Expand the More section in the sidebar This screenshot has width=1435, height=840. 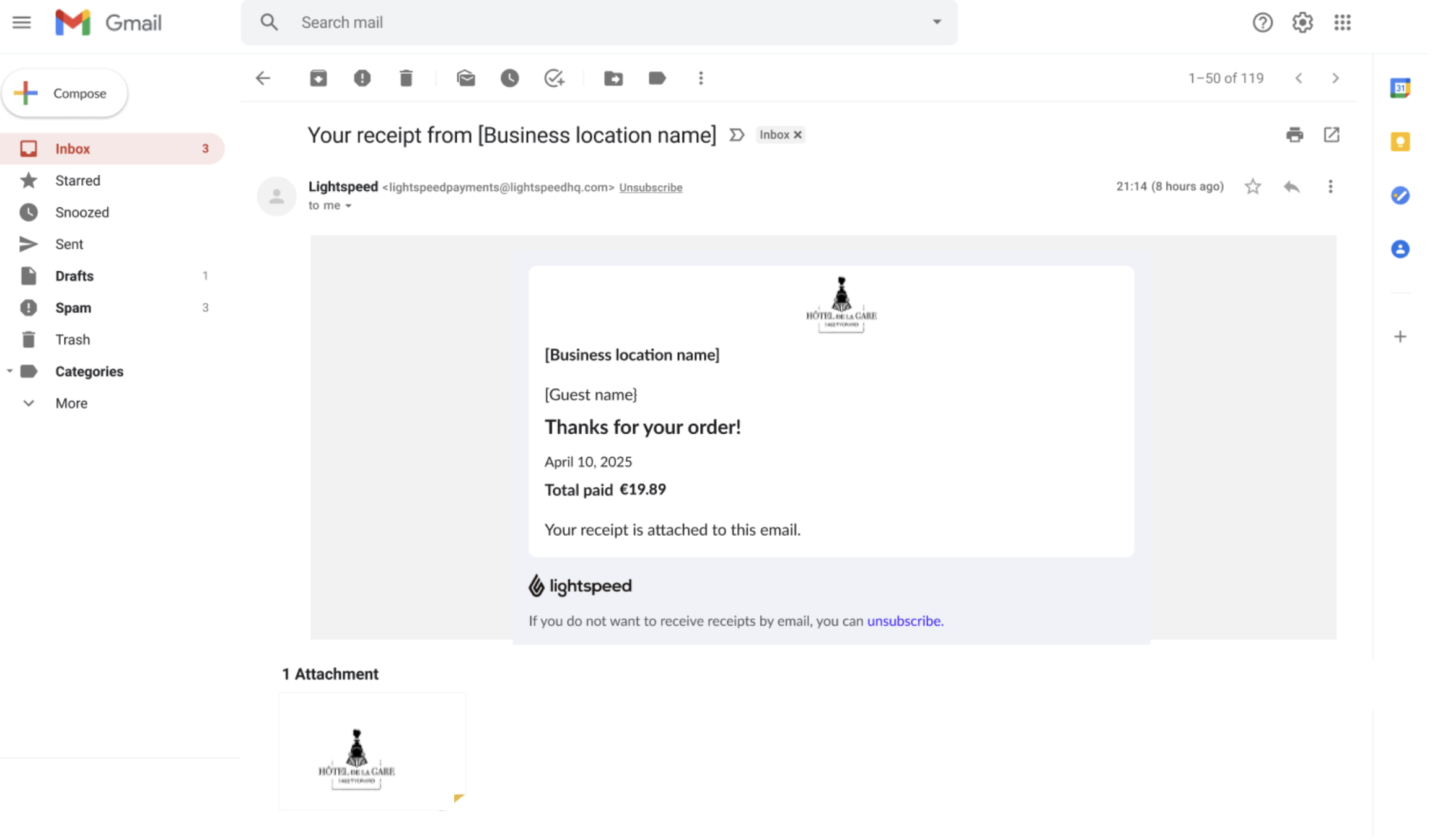point(71,403)
